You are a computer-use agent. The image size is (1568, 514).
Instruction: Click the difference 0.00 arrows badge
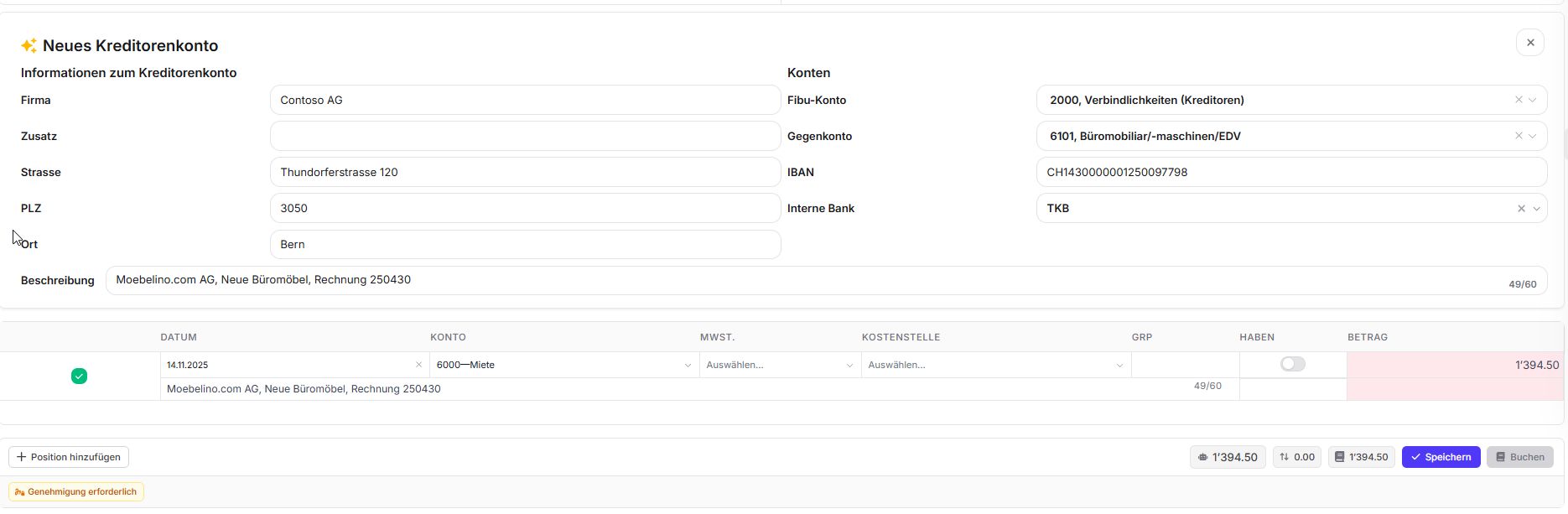coord(1296,457)
